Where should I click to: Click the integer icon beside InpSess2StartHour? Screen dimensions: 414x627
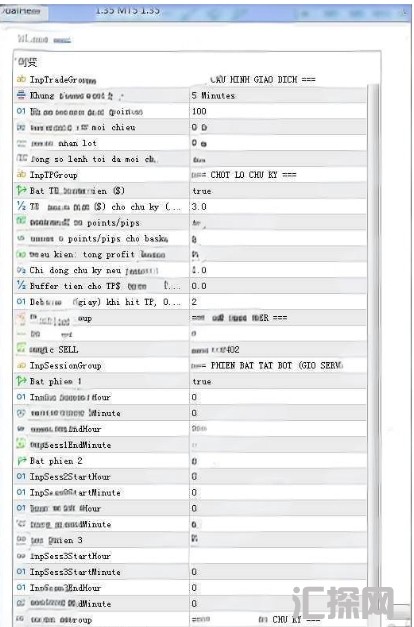(21, 476)
